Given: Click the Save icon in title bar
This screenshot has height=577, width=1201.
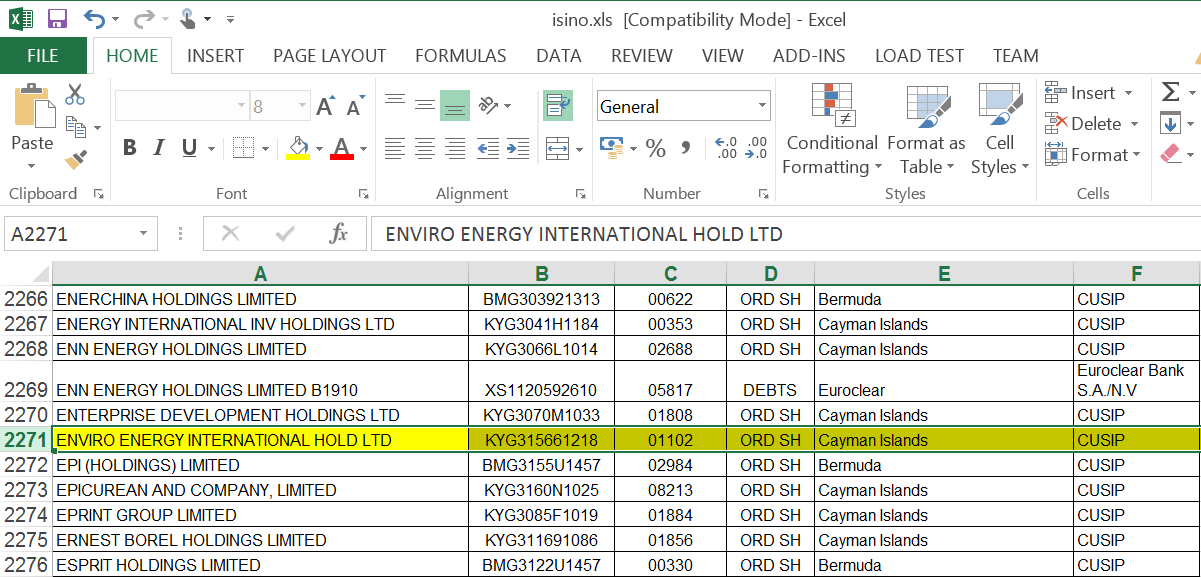Looking at the screenshot, I should click(56, 19).
